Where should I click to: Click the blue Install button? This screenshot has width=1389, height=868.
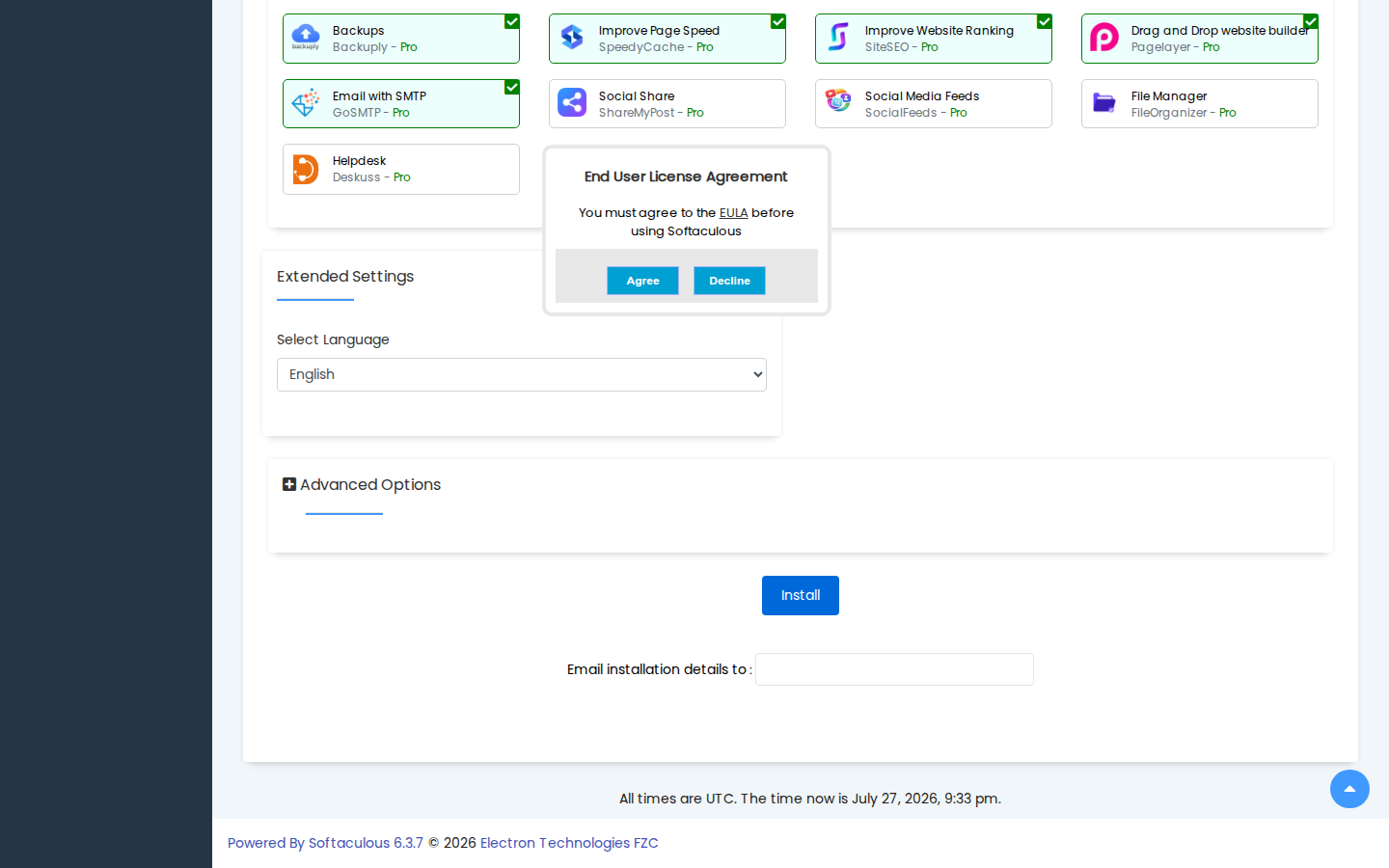click(x=801, y=595)
